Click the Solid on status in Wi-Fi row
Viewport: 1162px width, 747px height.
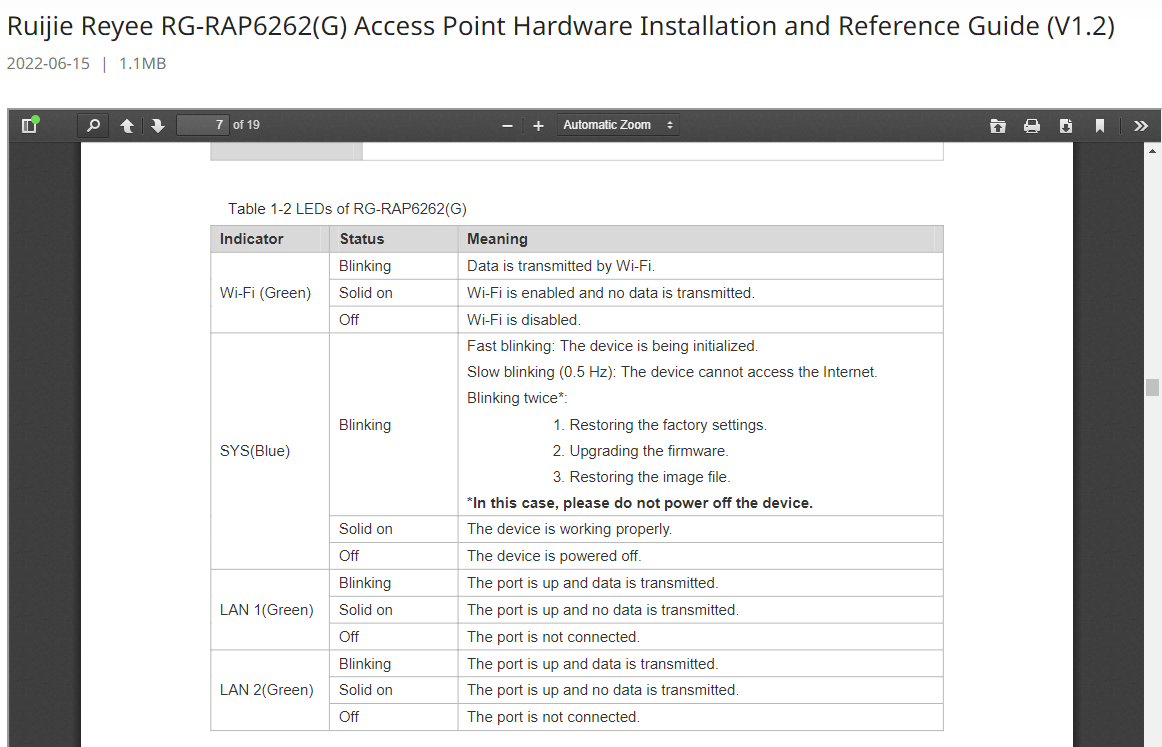point(365,293)
